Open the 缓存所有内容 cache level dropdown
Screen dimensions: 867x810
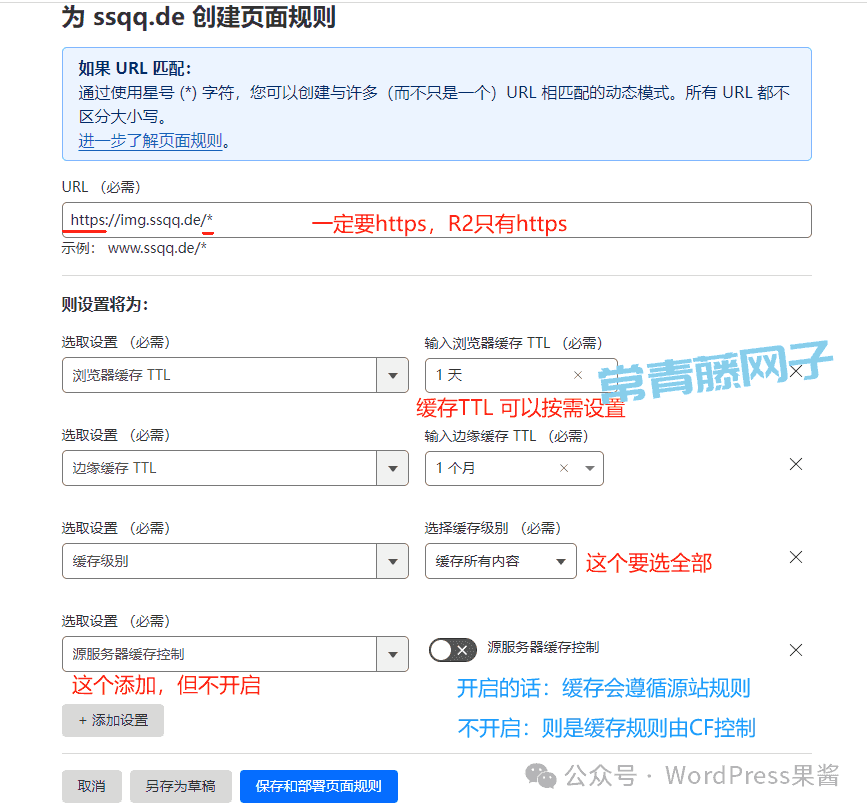500,561
